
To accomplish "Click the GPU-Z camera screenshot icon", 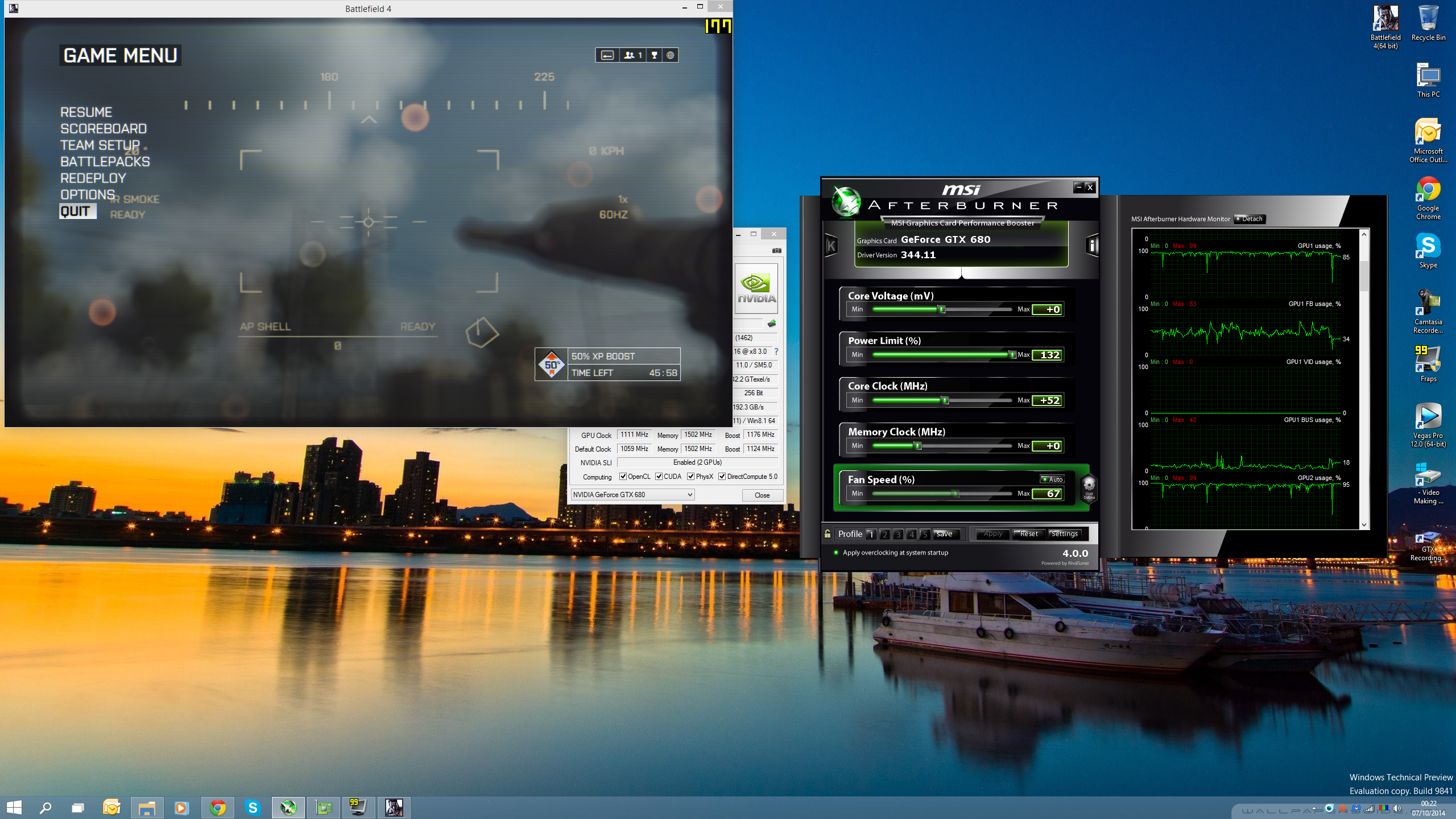I will pyautogui.click(x=776, y=250).
